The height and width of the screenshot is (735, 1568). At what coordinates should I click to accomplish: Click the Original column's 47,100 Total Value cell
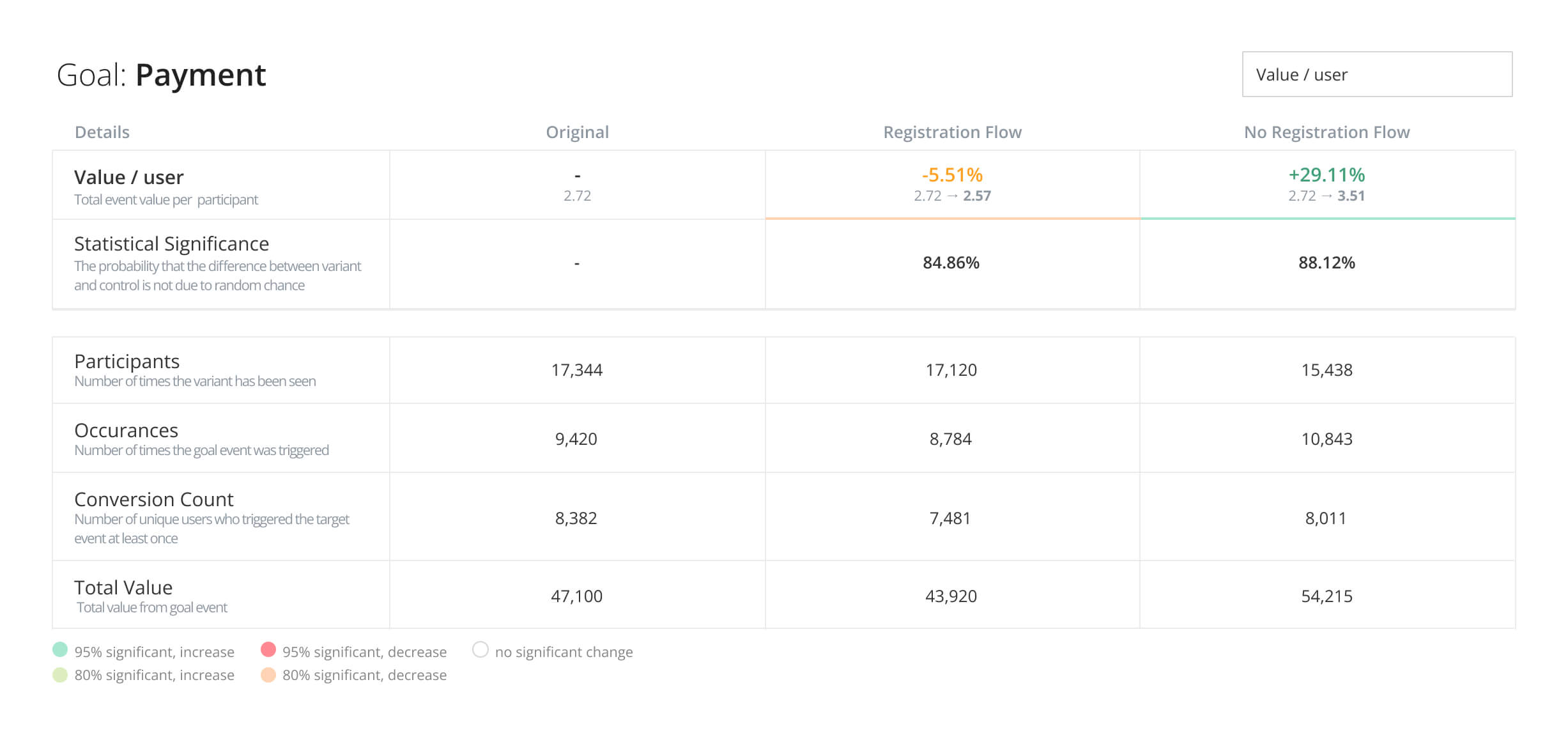577,596
